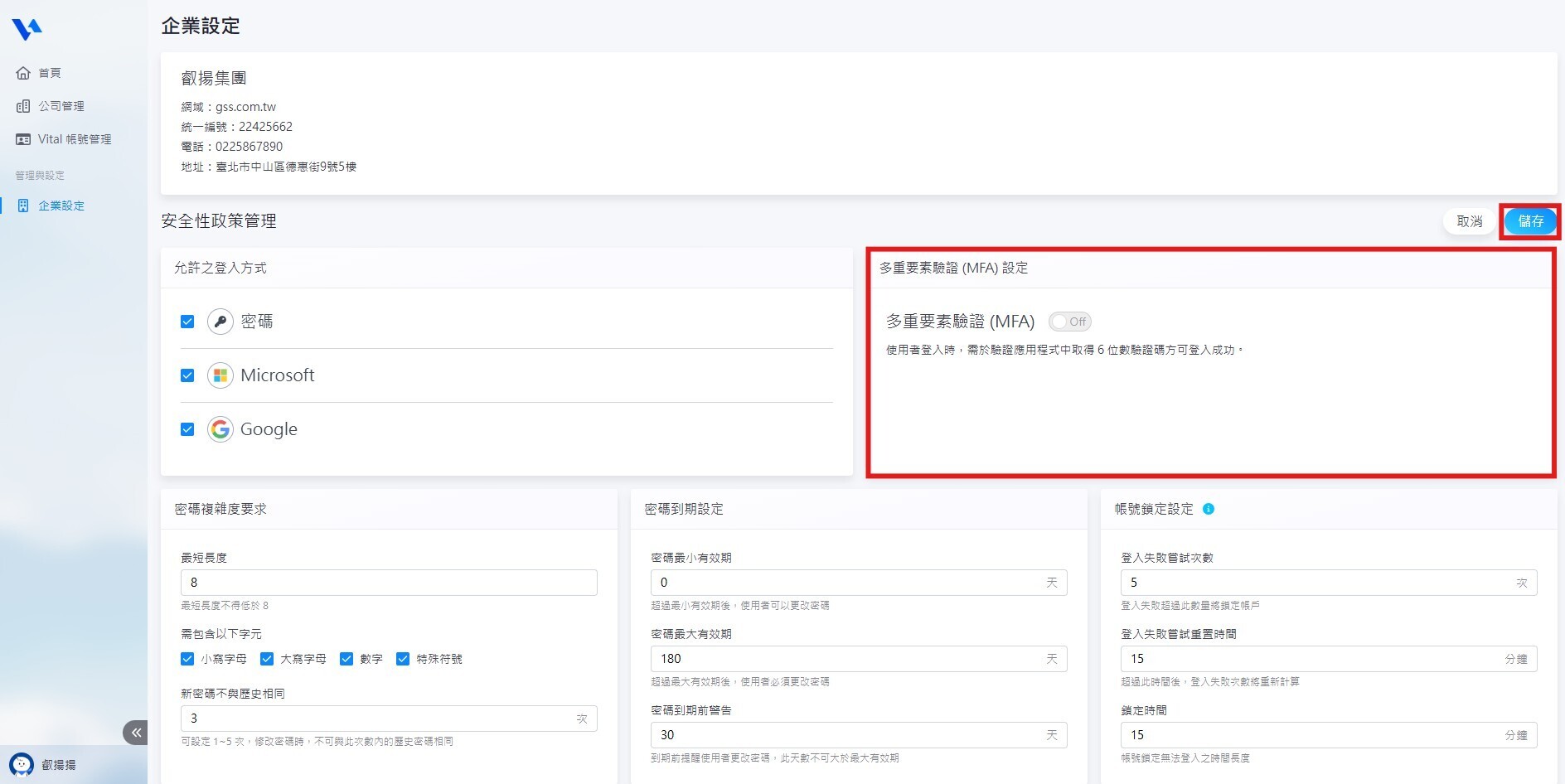Click the home icon in sidebar
This screenshot has width=1565, height=784.
23,73
